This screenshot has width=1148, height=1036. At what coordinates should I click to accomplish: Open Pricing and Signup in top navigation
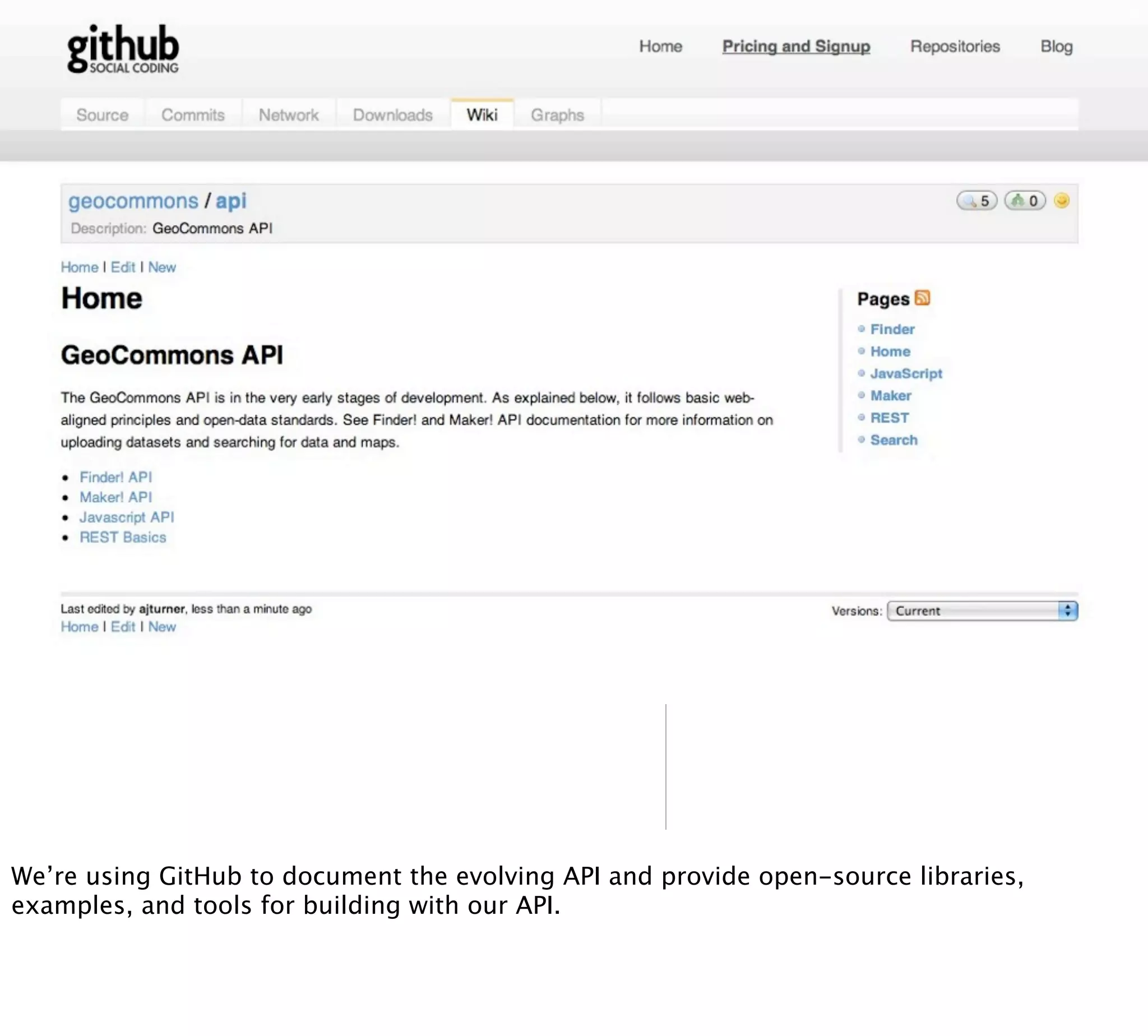(x=797, y=46)
